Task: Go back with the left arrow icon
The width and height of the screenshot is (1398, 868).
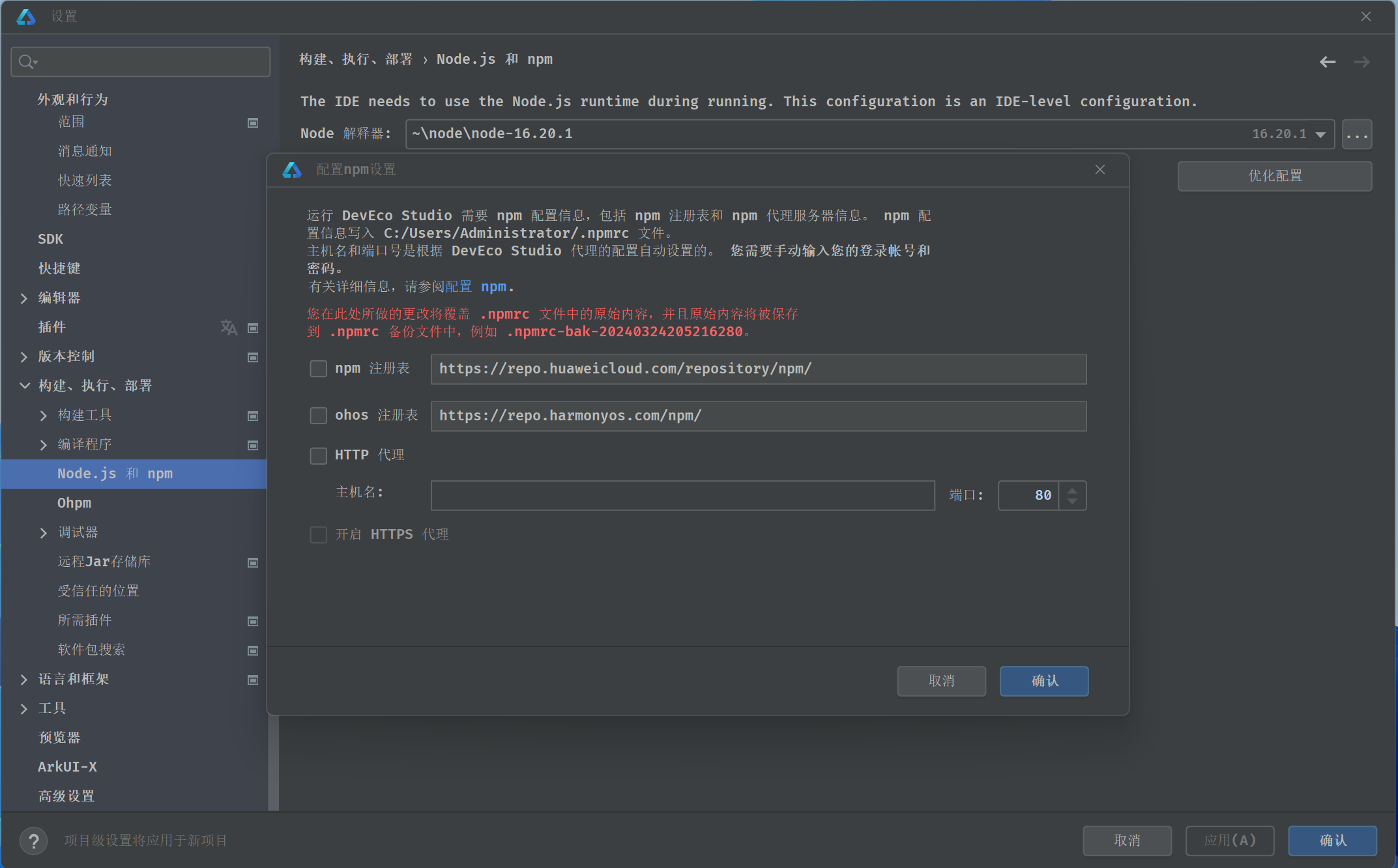Action: (x=1328, y=62)
